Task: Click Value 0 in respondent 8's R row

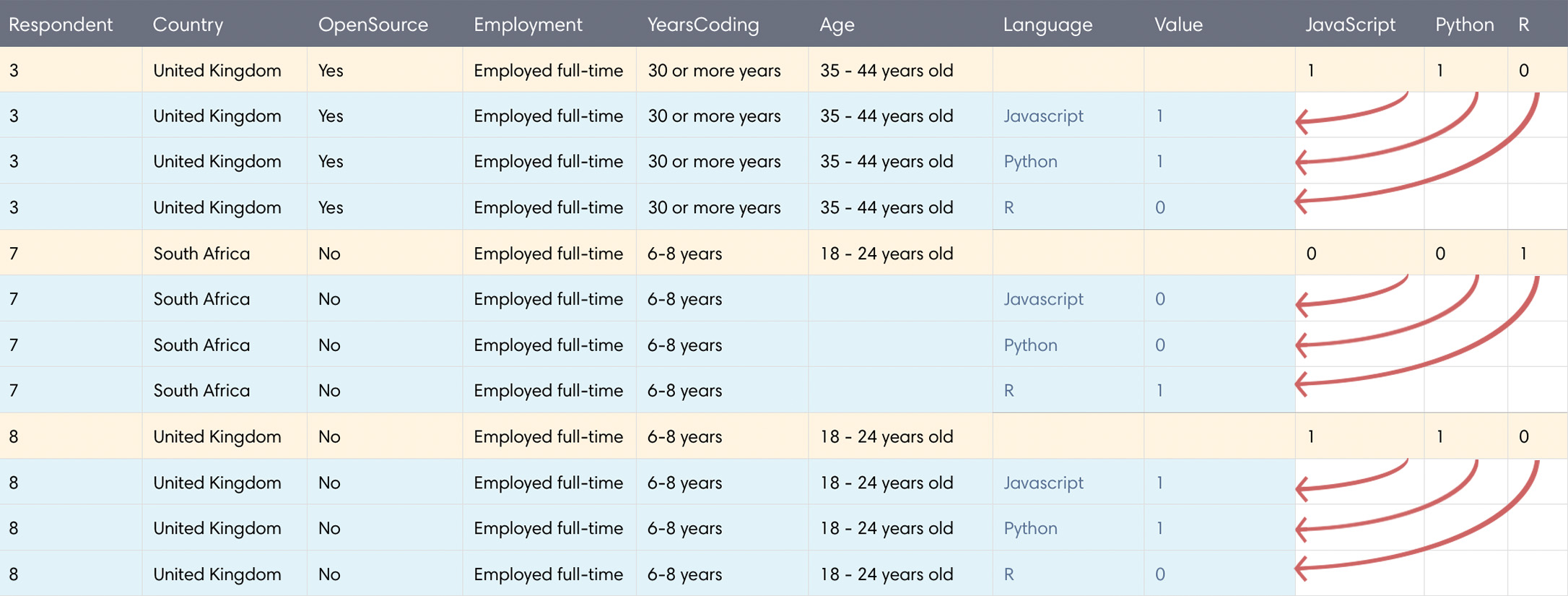Action: click(x=1160, y=574)
